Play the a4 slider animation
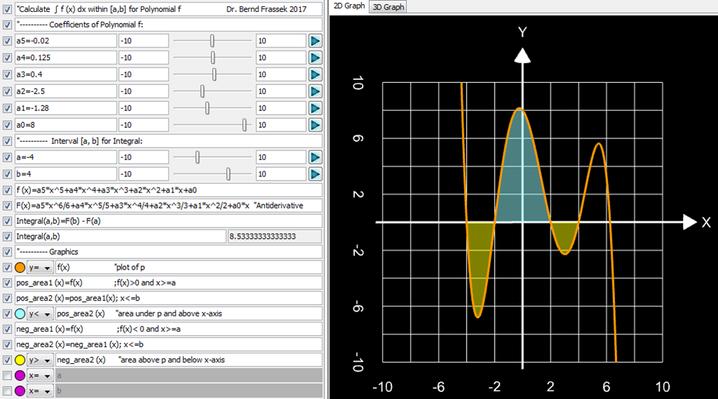 (x=315, y=58)
